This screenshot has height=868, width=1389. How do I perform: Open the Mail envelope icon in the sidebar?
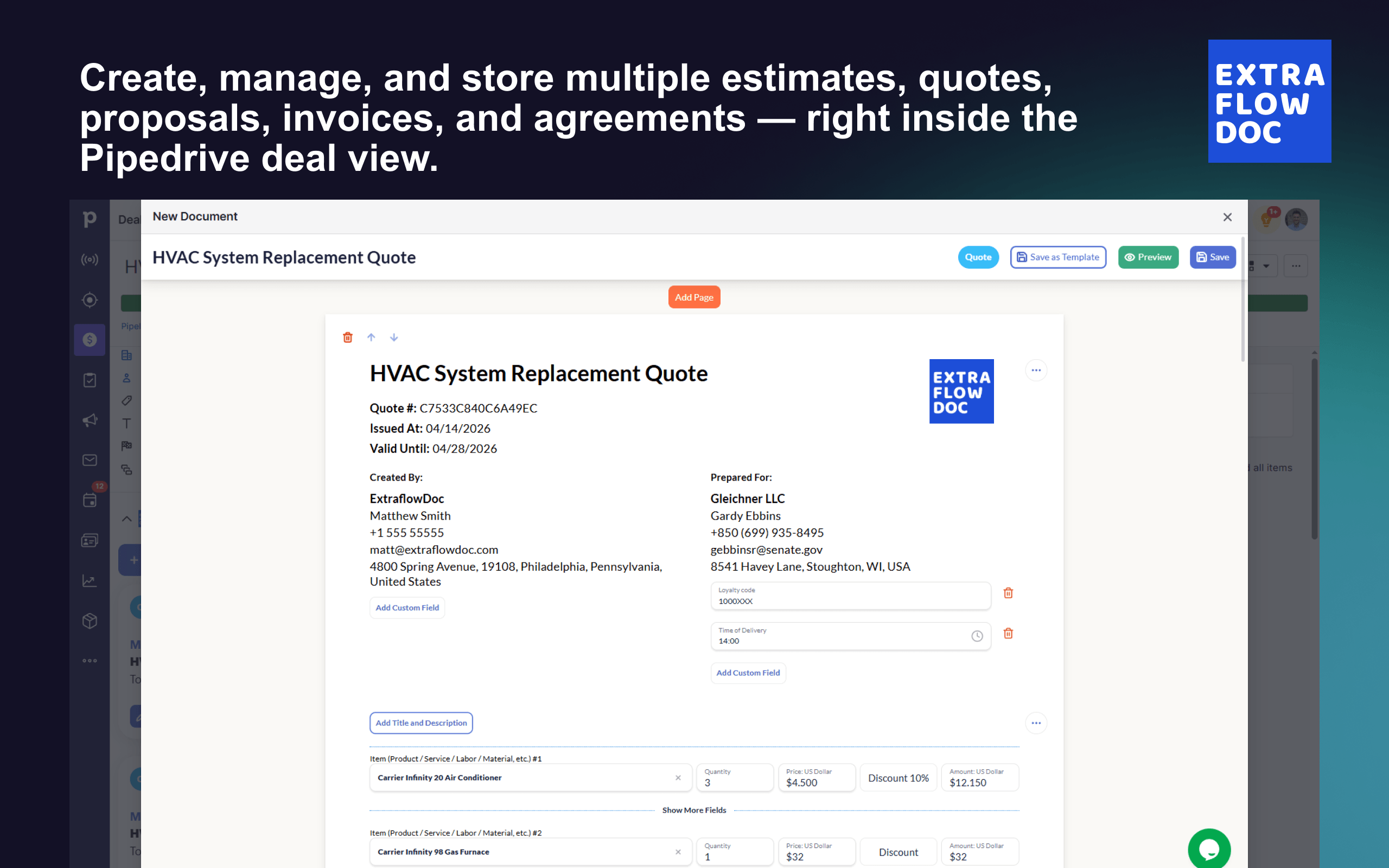[x=90, y=461]
